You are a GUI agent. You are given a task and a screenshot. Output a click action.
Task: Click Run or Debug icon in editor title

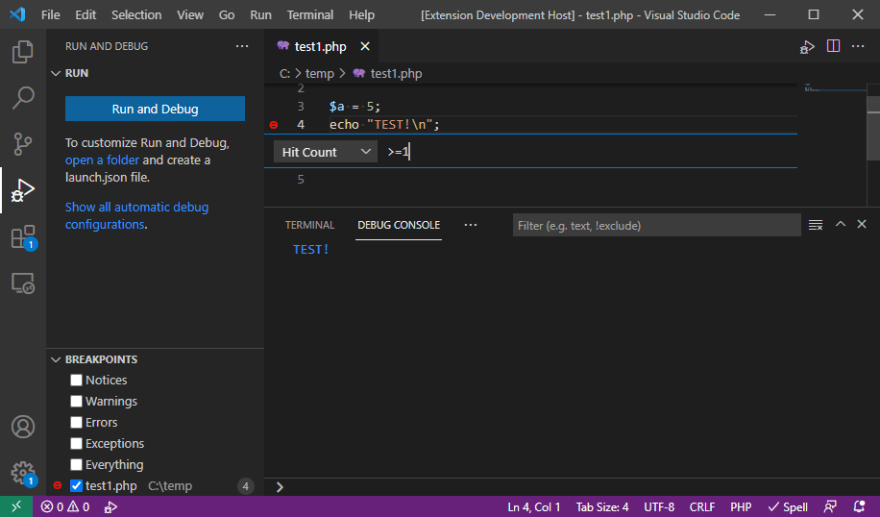[x=807, y=47]
